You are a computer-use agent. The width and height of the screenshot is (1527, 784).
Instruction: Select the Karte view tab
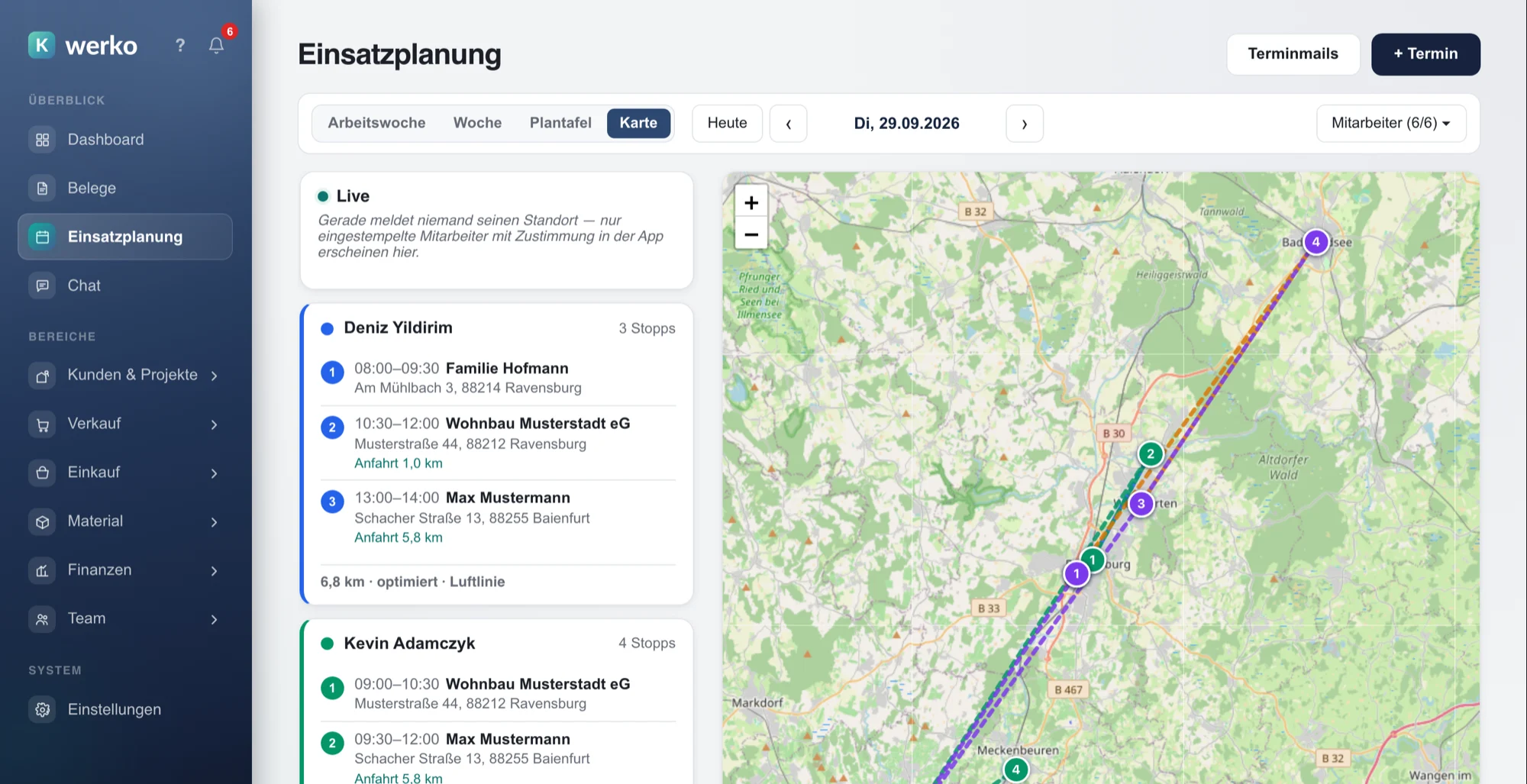point(638,123)
